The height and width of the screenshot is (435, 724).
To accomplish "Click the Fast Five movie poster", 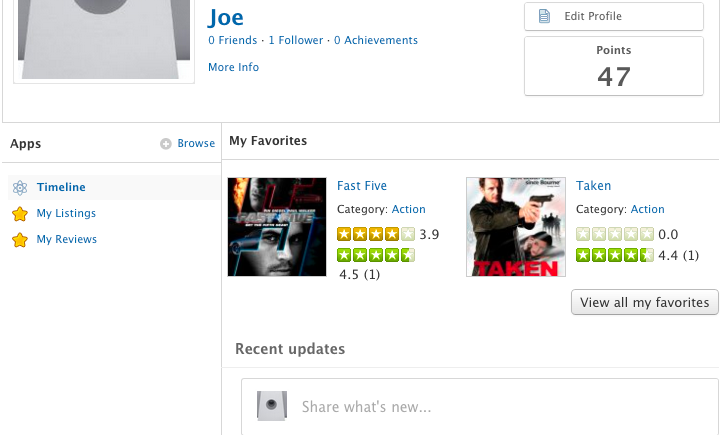I will tap(277, 227).
